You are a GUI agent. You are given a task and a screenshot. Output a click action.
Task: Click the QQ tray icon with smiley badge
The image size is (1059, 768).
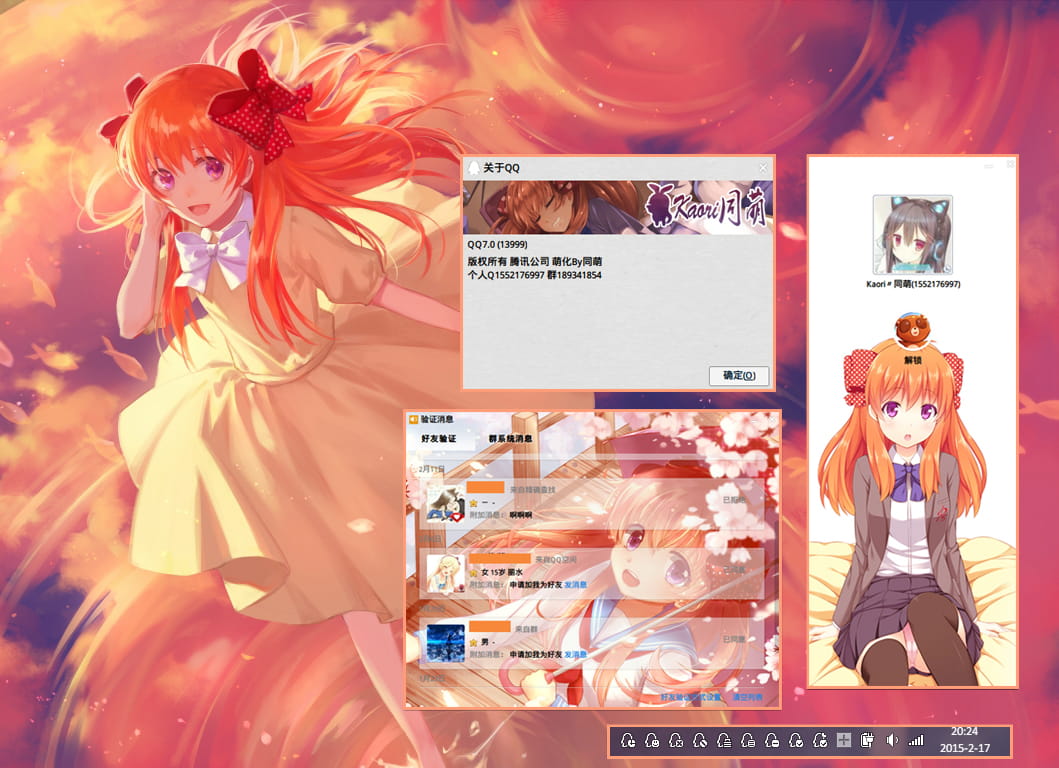(x=652, y=741)
